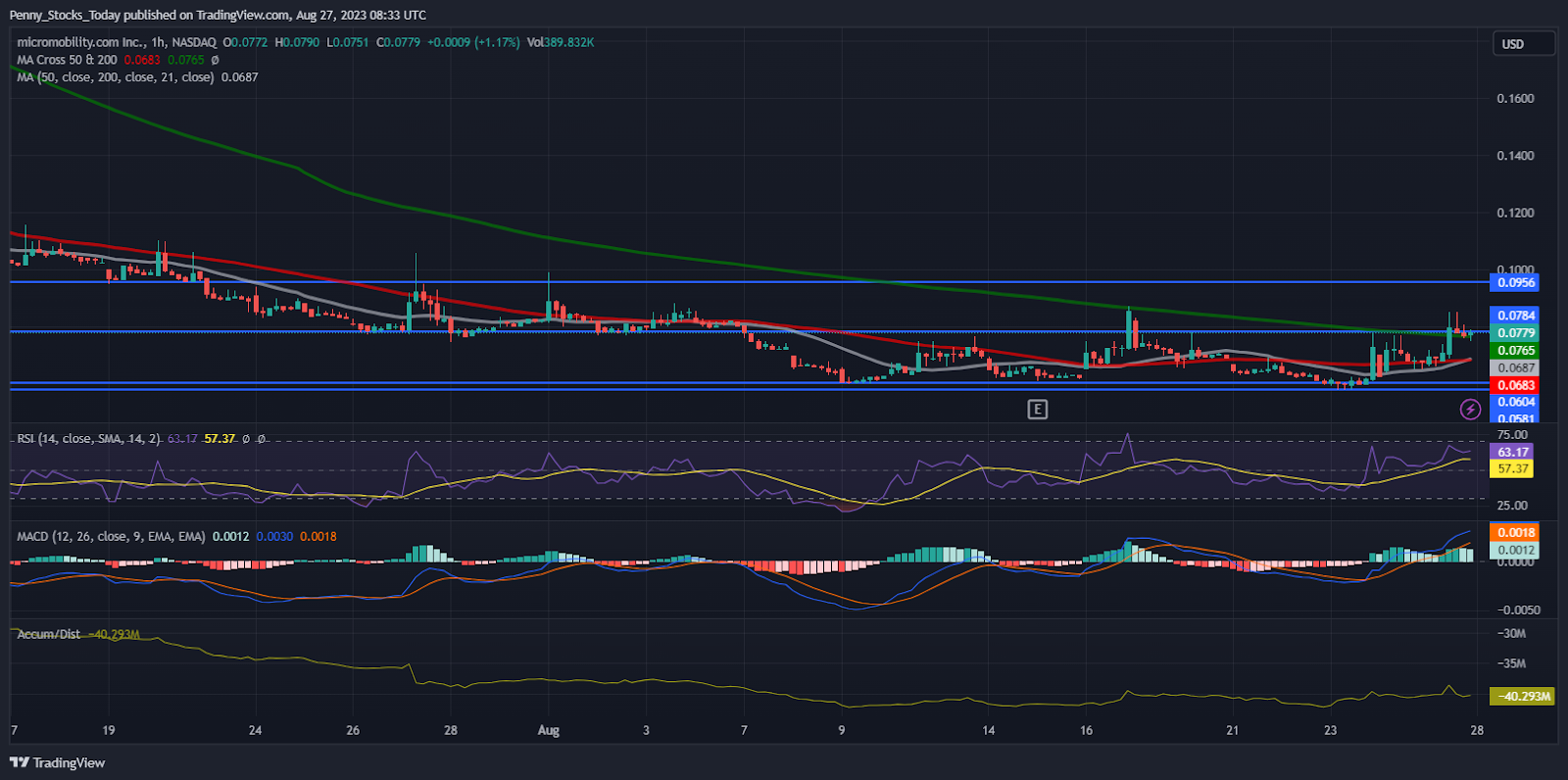Click the 19 date on the time axis
This screenshot has height=780, width=1568.
click(109, 731)
